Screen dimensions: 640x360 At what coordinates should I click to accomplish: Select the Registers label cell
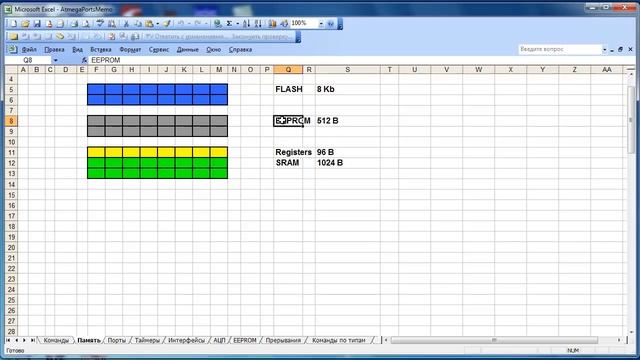tap(288, 152)
